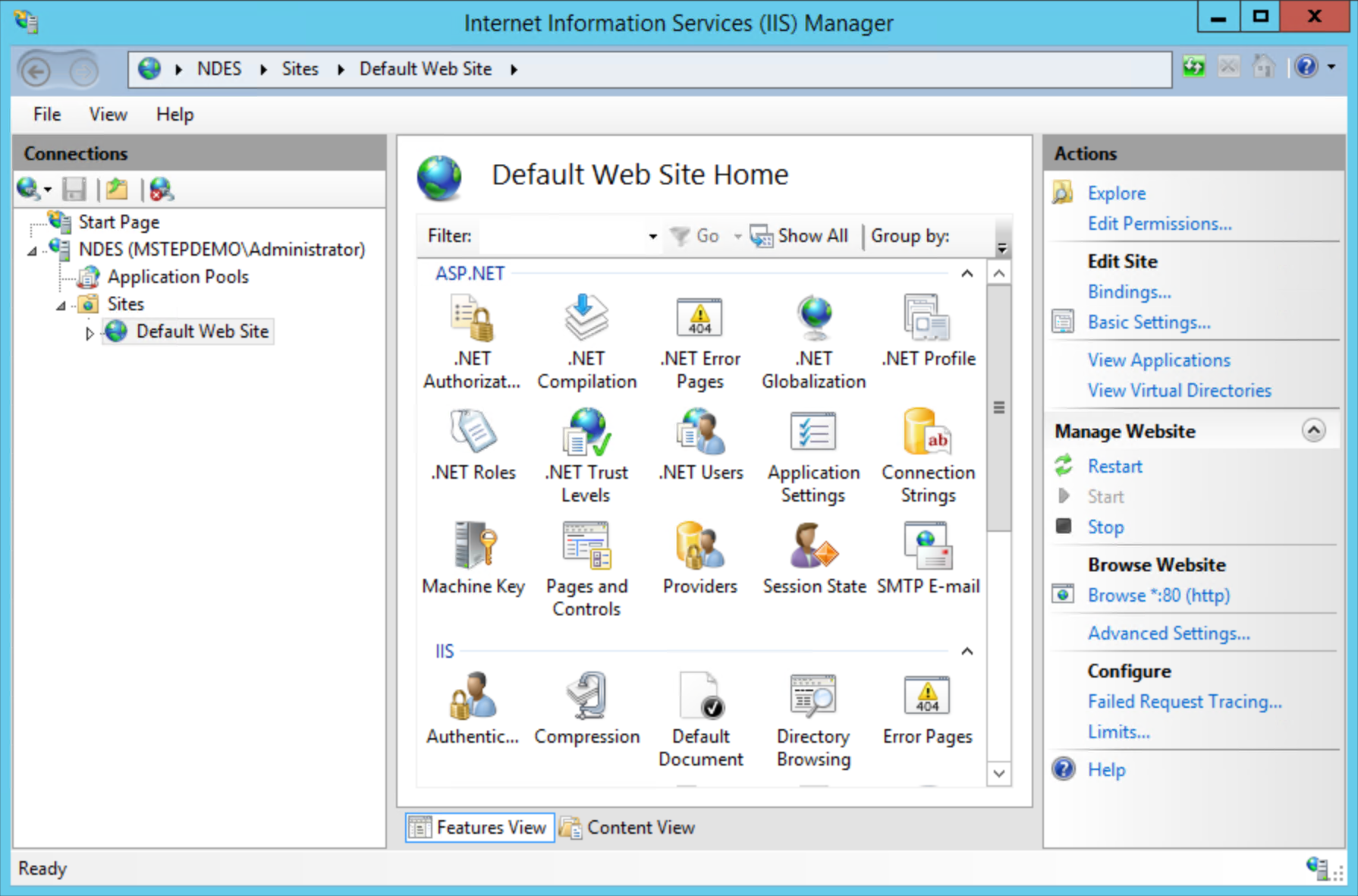Open dropdown arrow next to Help icon

coord(1332,67)
